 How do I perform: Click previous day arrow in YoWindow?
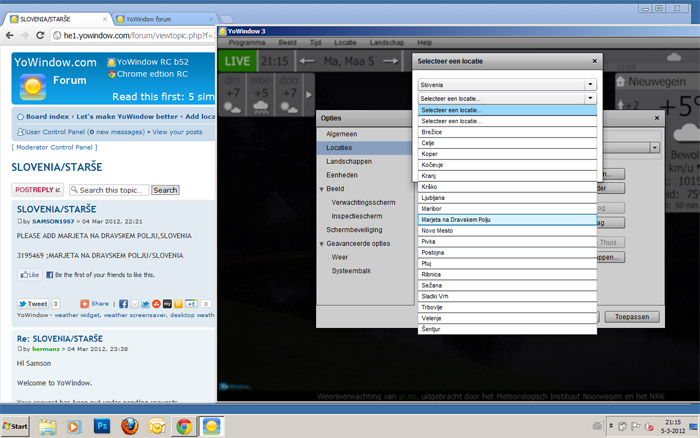307,61
